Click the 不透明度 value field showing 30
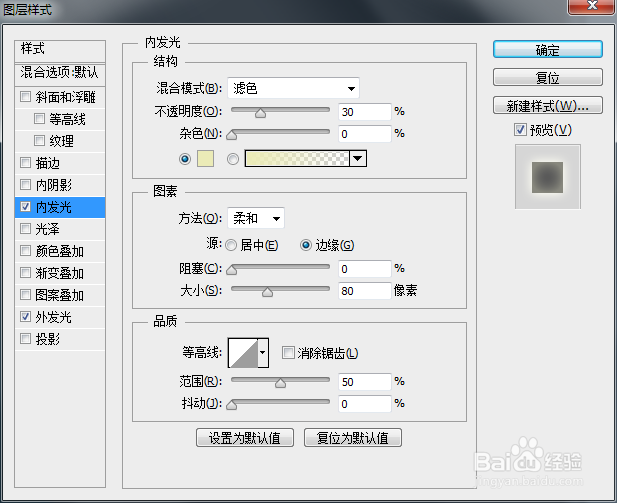The image size is (617, 503). coord(365,112)
